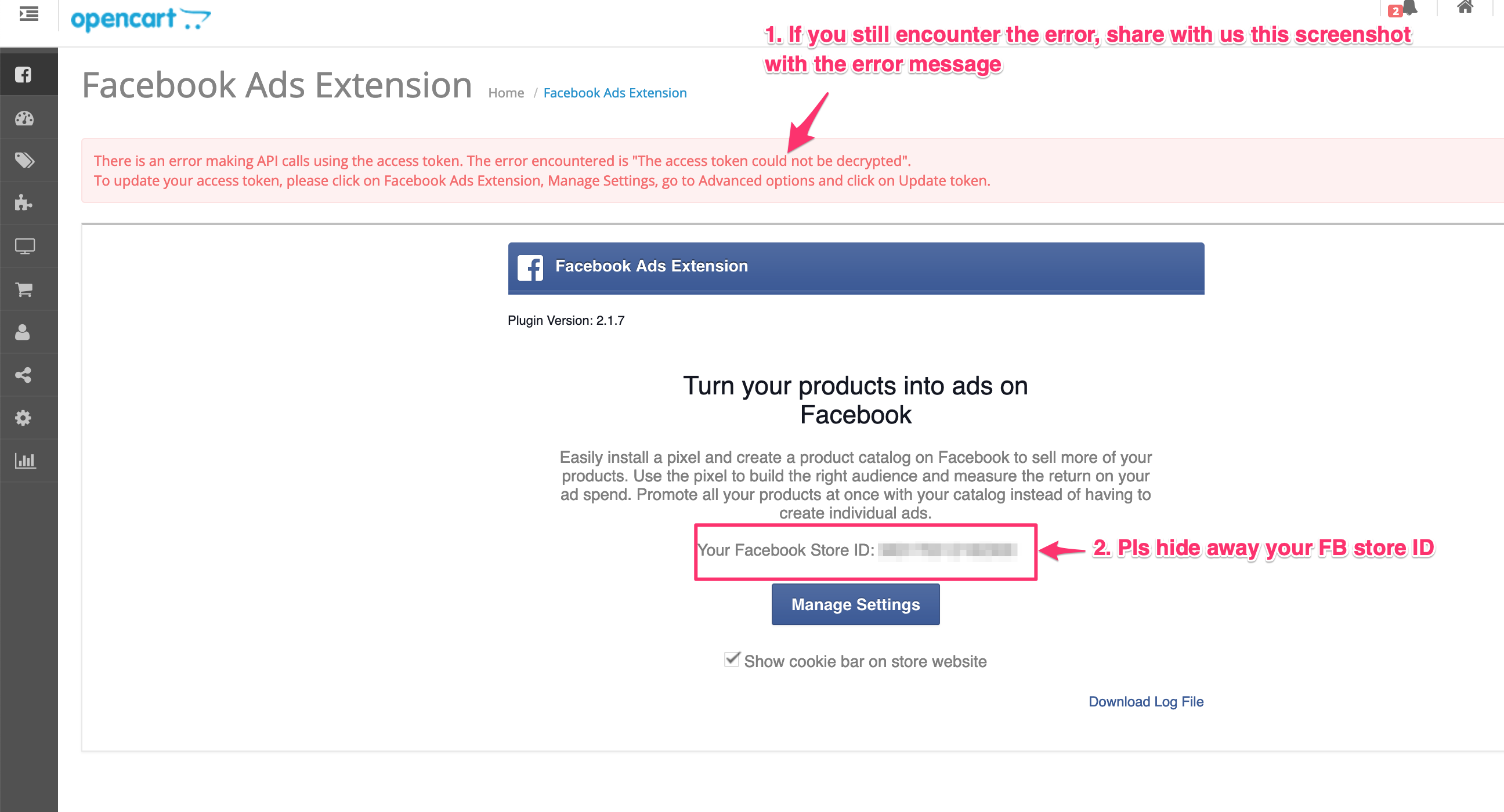Open the Extensions puzzle-piece icon
1504x812 pixels.
pyautogui.click(x=23, y=202)
